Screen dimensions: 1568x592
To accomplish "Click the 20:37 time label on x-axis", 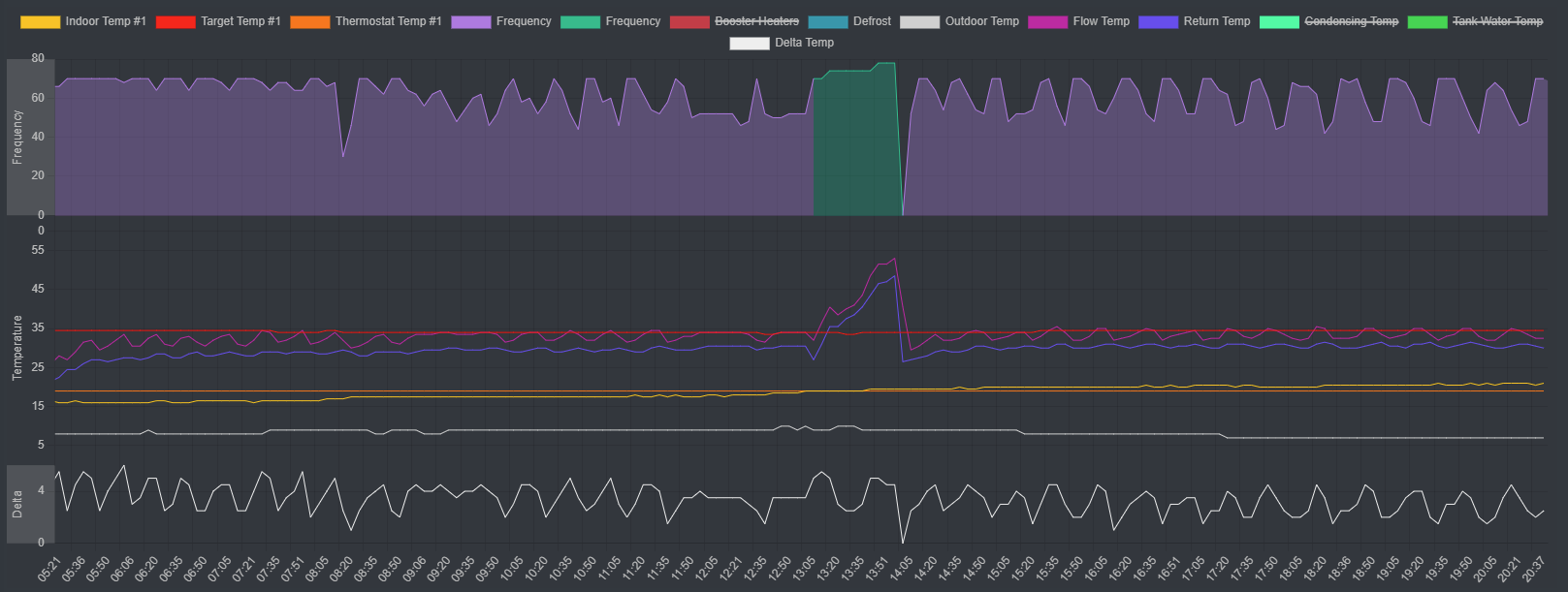I will coord(1533,569).
